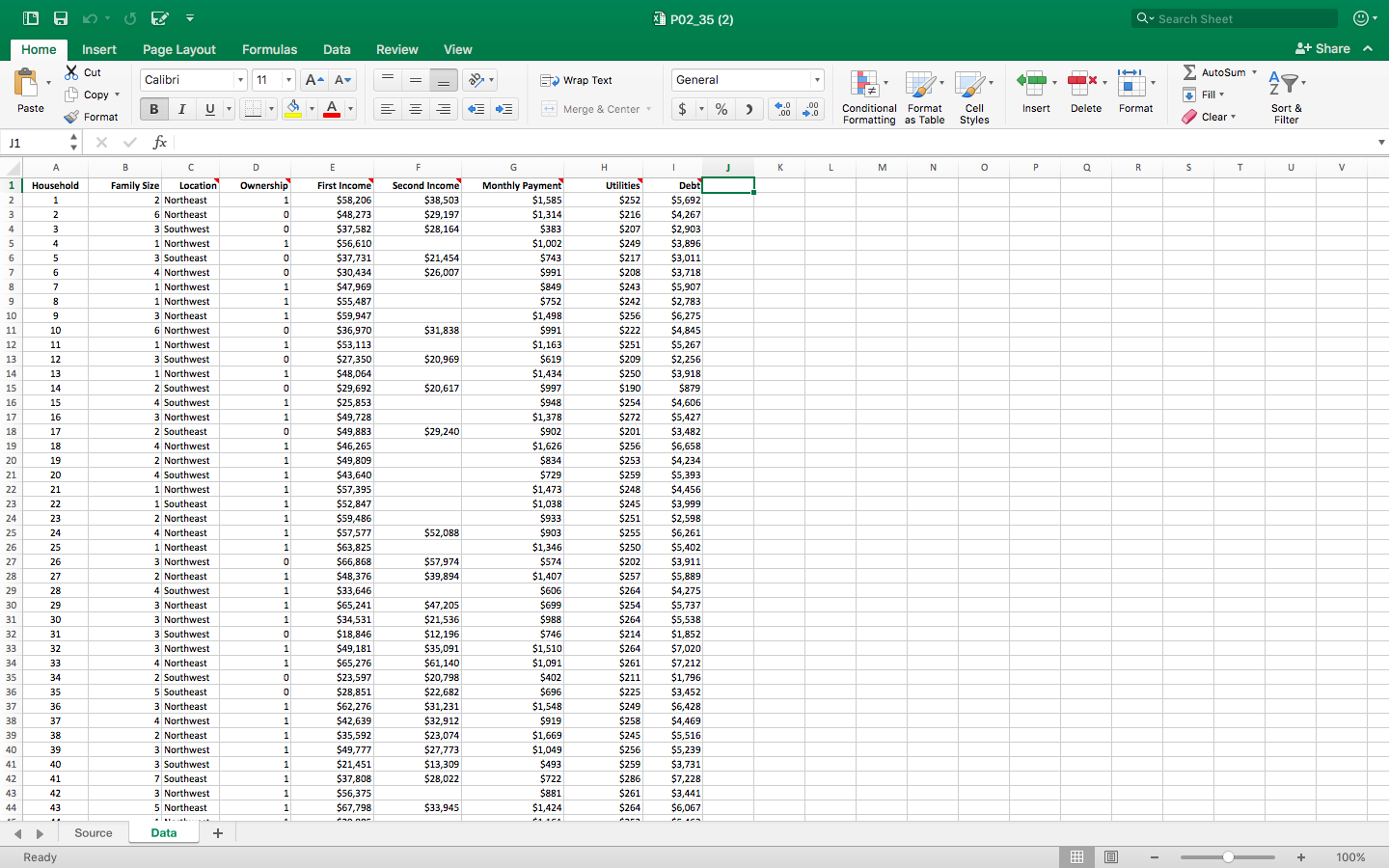Viewport: 1389px width, 868px height.
Task: Switch to the Formulas ribbon tab
Action: [269, 49]
